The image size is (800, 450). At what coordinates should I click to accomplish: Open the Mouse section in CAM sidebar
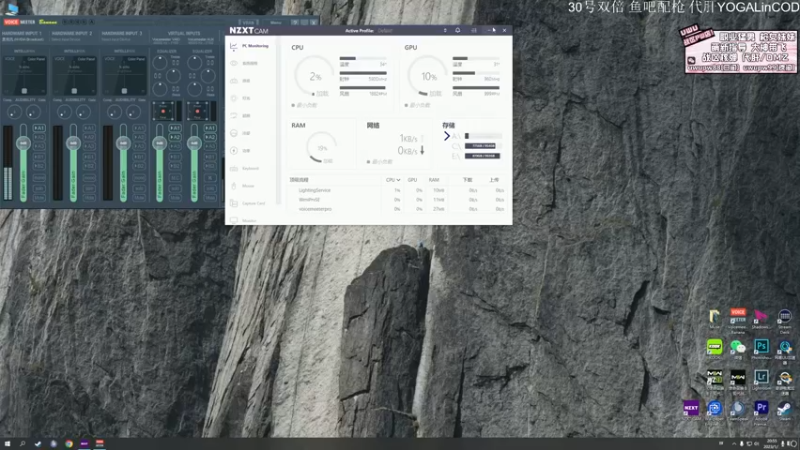click(243, 186)
